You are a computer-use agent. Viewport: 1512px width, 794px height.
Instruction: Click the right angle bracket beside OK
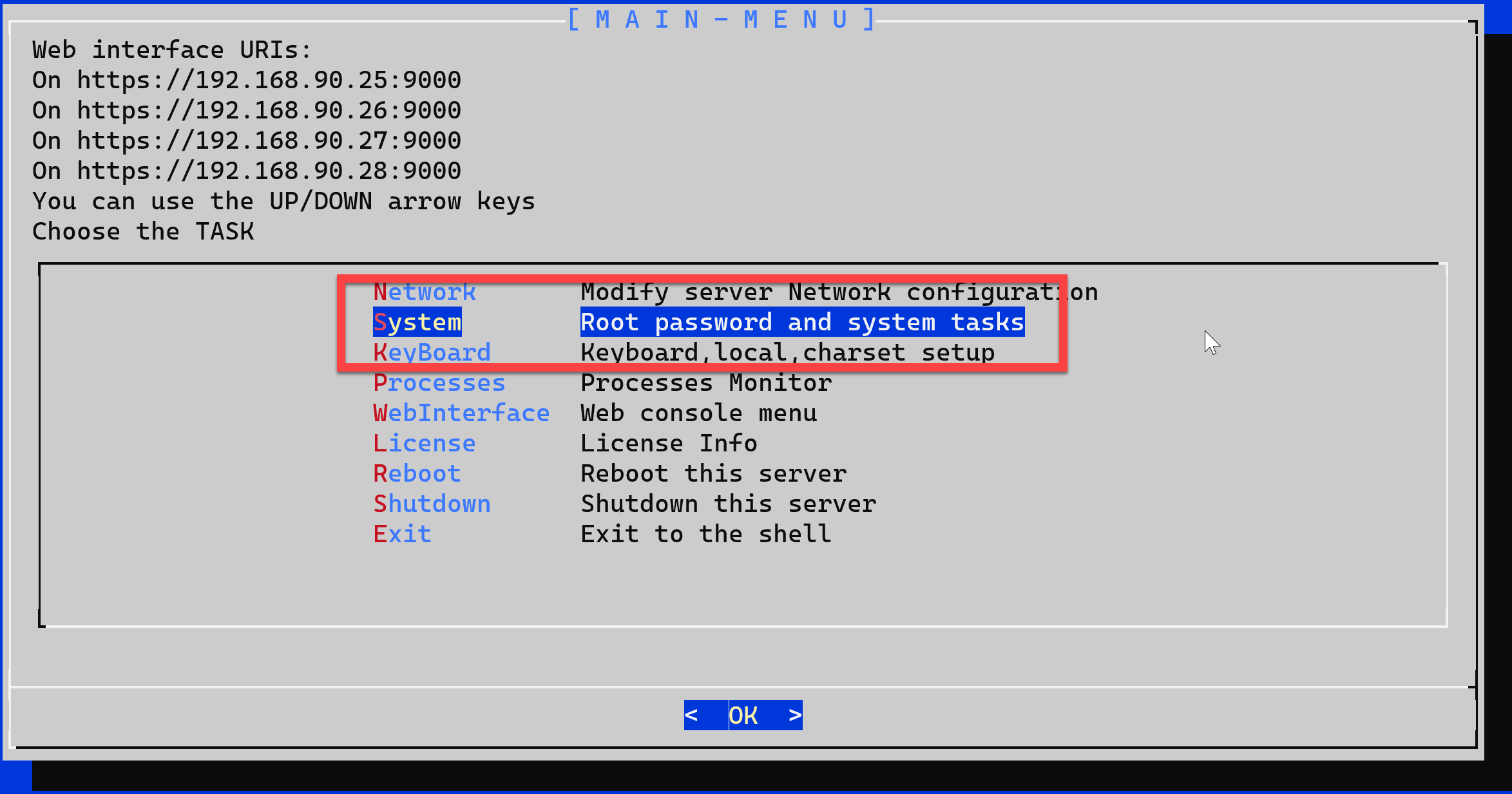pos(795,715)
